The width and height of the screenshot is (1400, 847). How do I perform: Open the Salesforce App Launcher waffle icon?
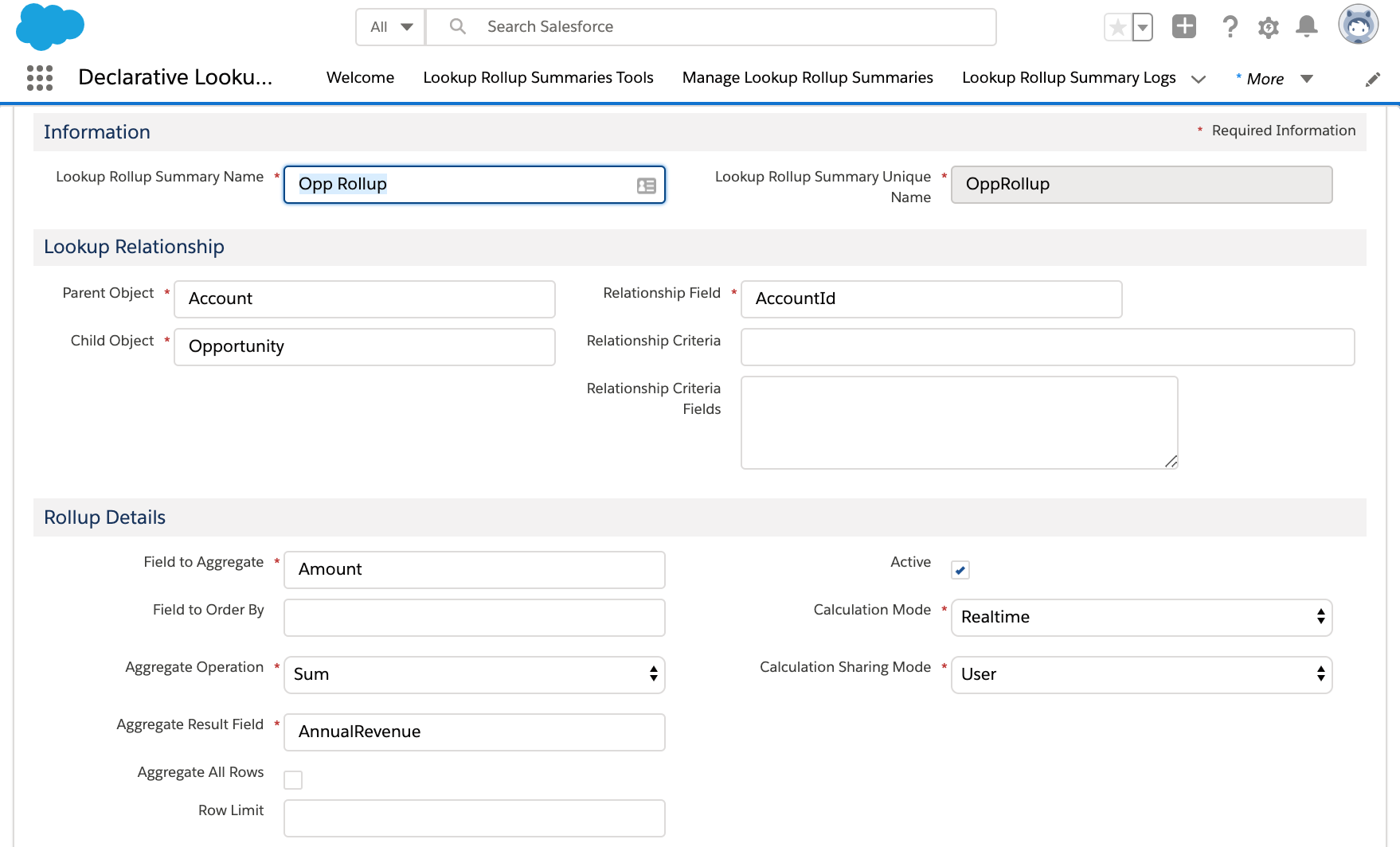click(38, 77)
